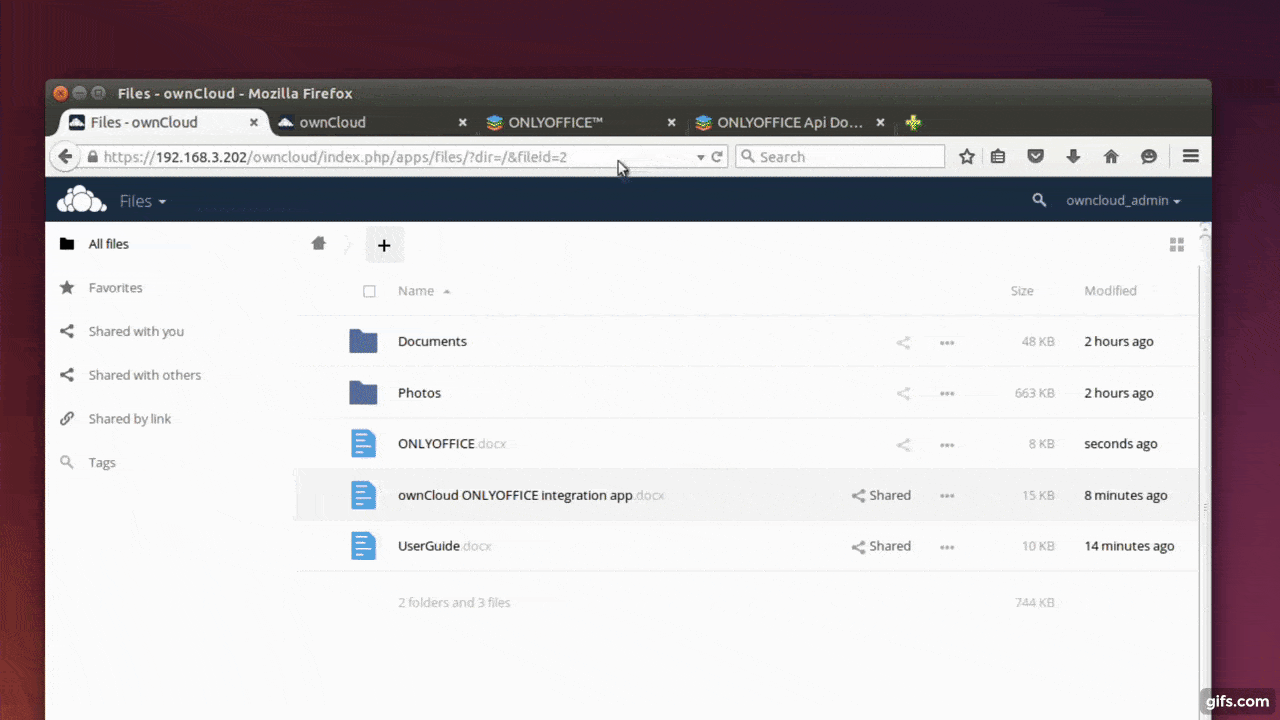
Task: Click Firefox bookmark star icon
Action: pyautogui.click(x=967, y=157)
